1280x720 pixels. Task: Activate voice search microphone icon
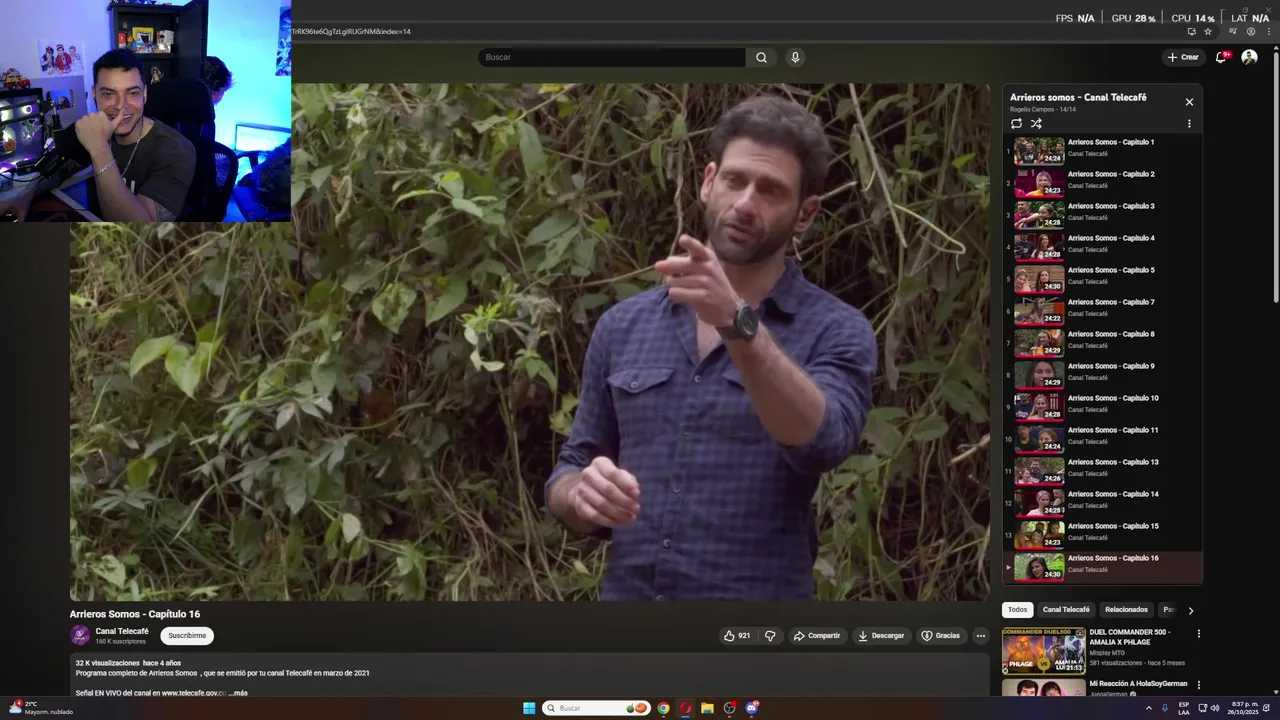pos(795,57)
